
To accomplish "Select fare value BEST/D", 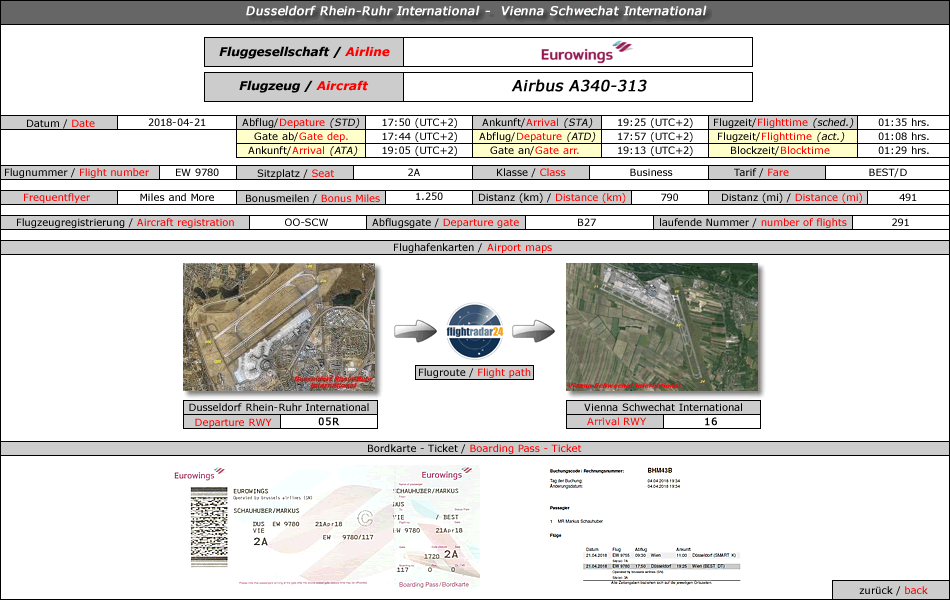I will [x=888, y=172].
